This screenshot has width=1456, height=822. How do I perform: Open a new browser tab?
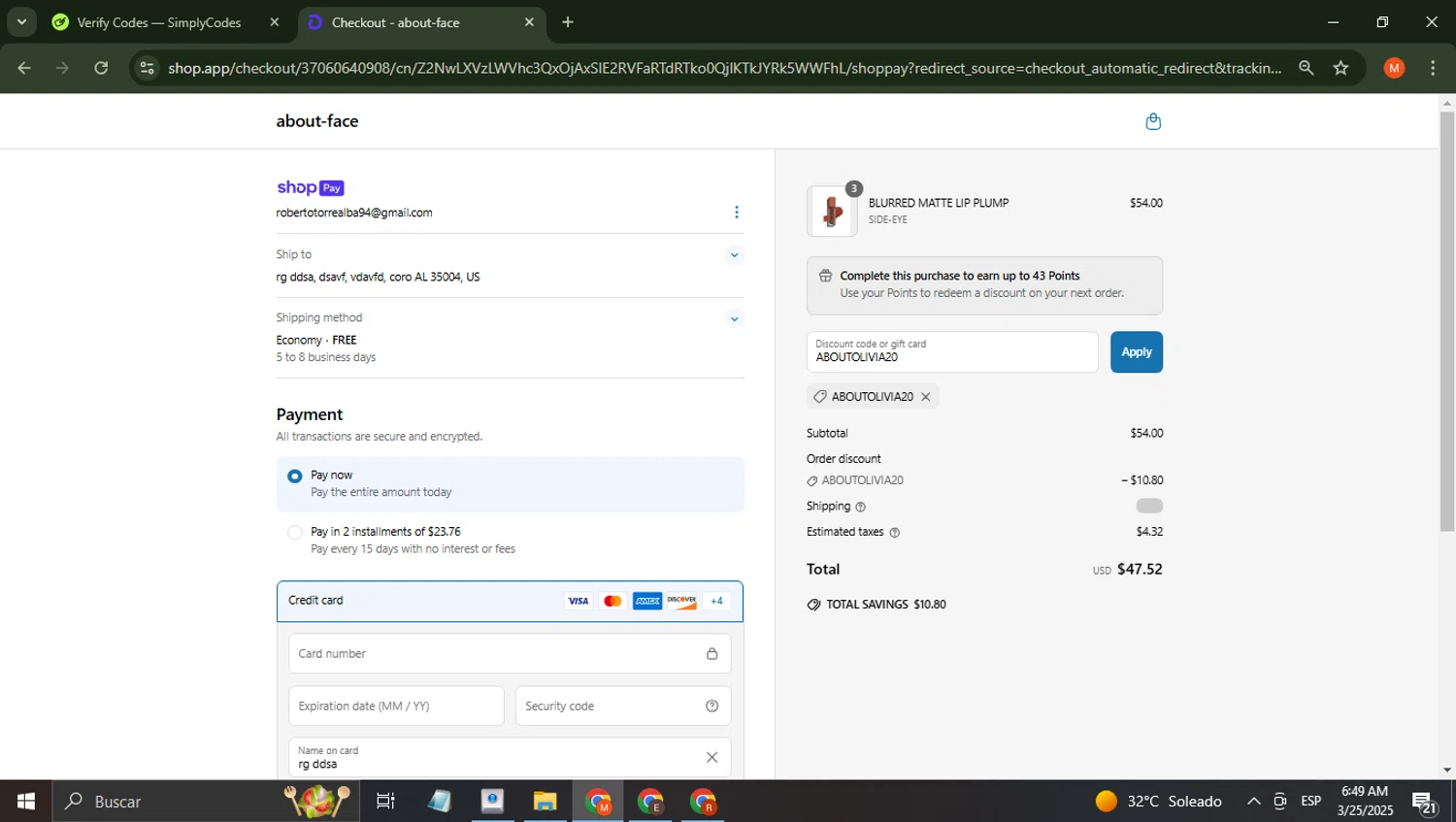coord(568,22)
